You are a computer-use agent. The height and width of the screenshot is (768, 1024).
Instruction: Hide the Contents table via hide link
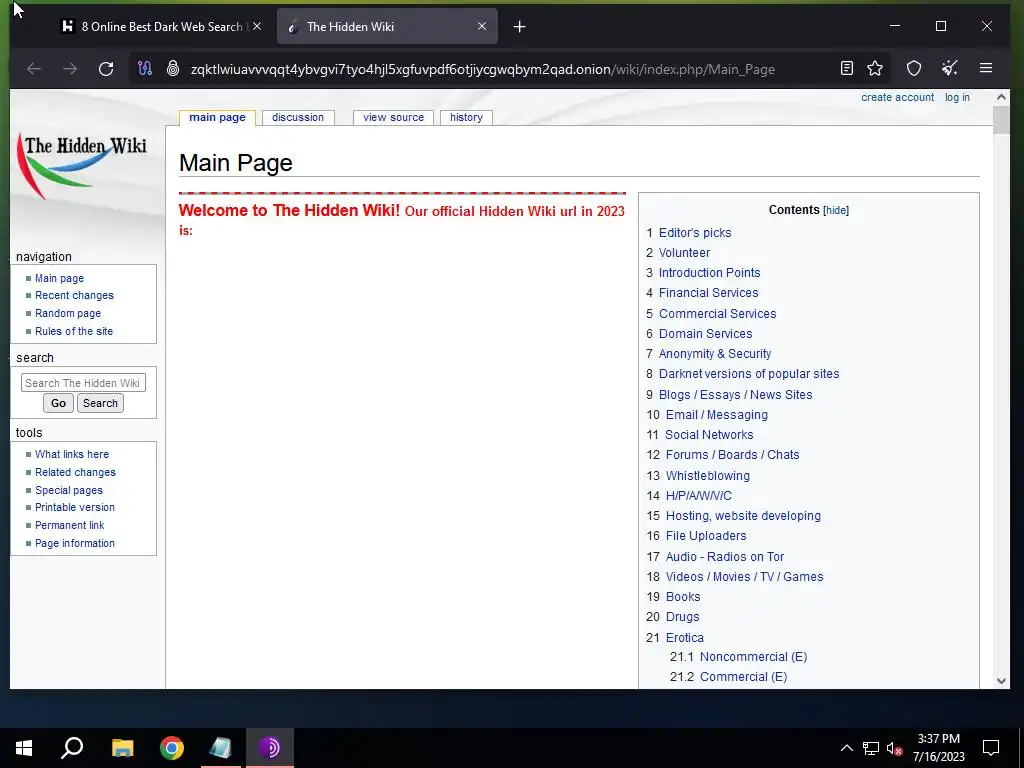[836, 210]
